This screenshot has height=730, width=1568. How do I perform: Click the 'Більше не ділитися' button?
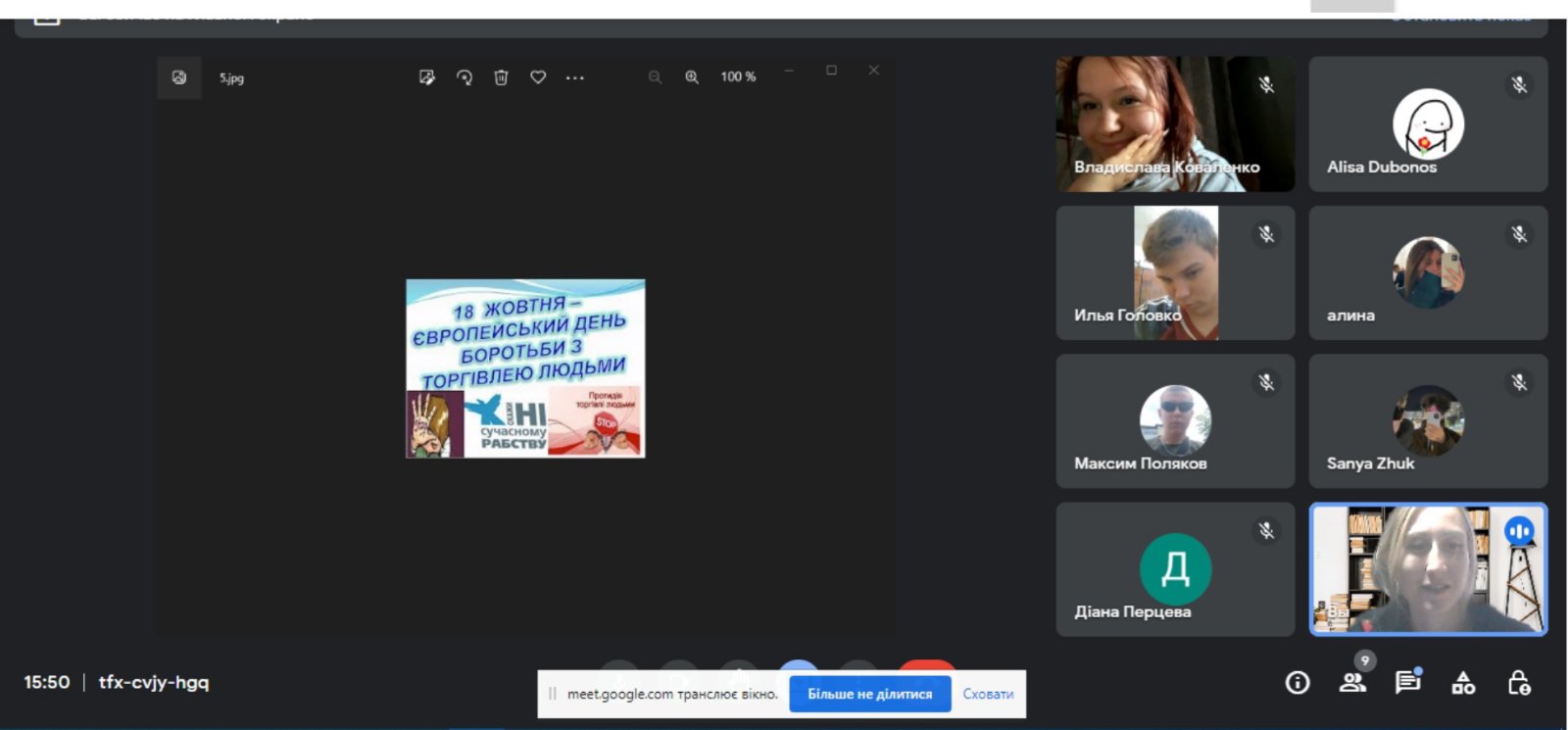pyautogui.click(x=869, y=694)
